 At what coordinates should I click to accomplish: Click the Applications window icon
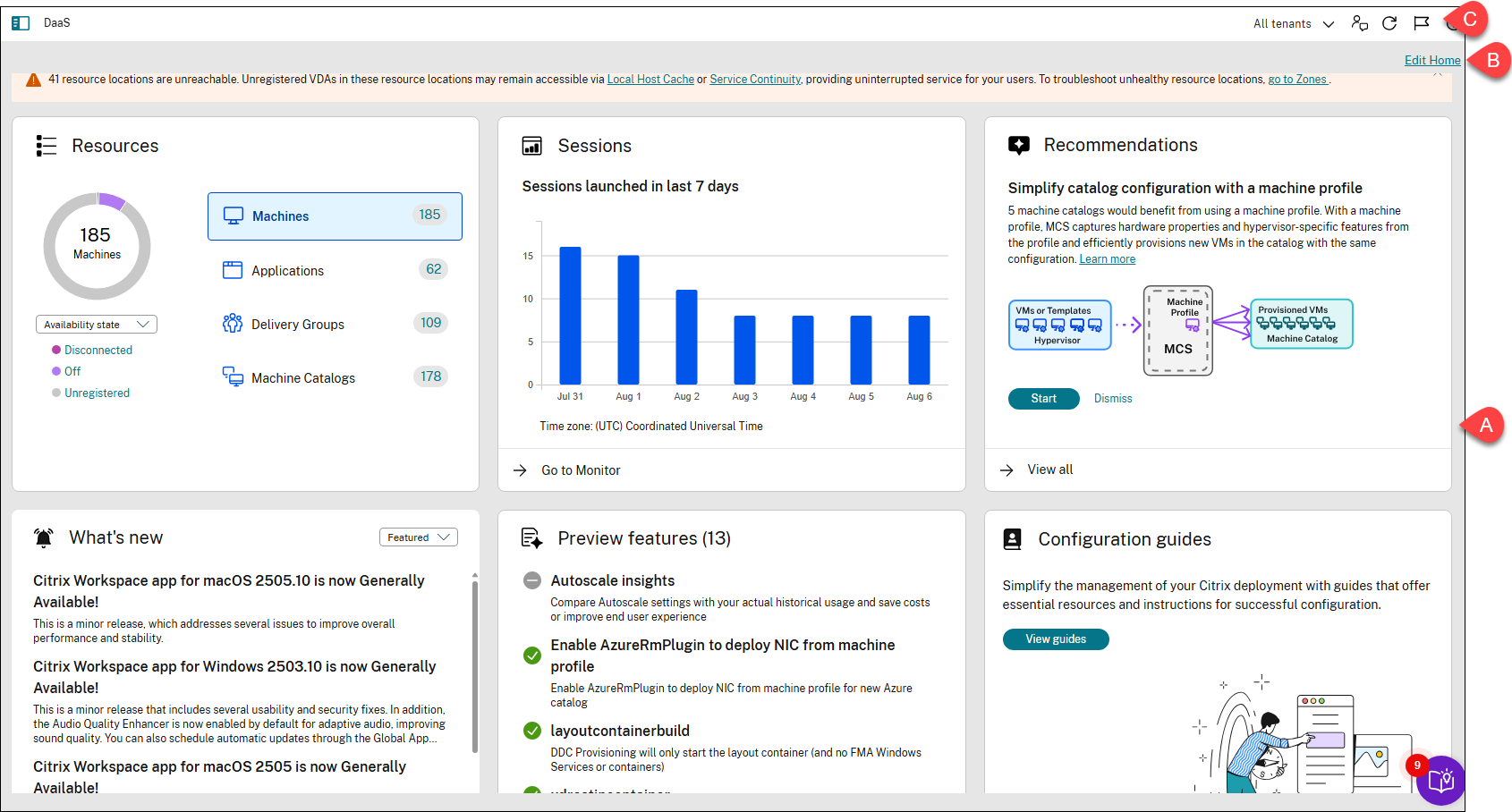pyautogui.click(x=233, y=270)
